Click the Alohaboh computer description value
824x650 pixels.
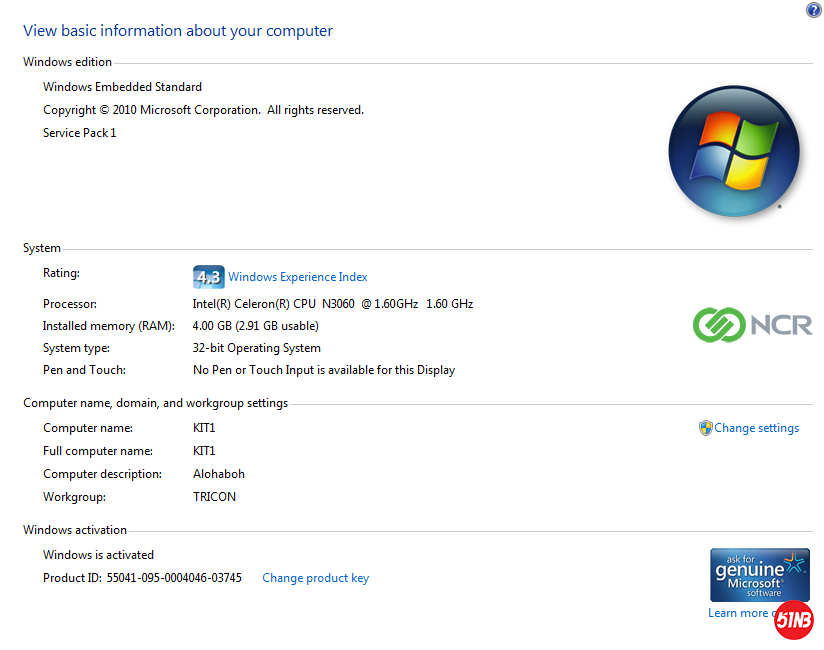(x=218, y=474)
